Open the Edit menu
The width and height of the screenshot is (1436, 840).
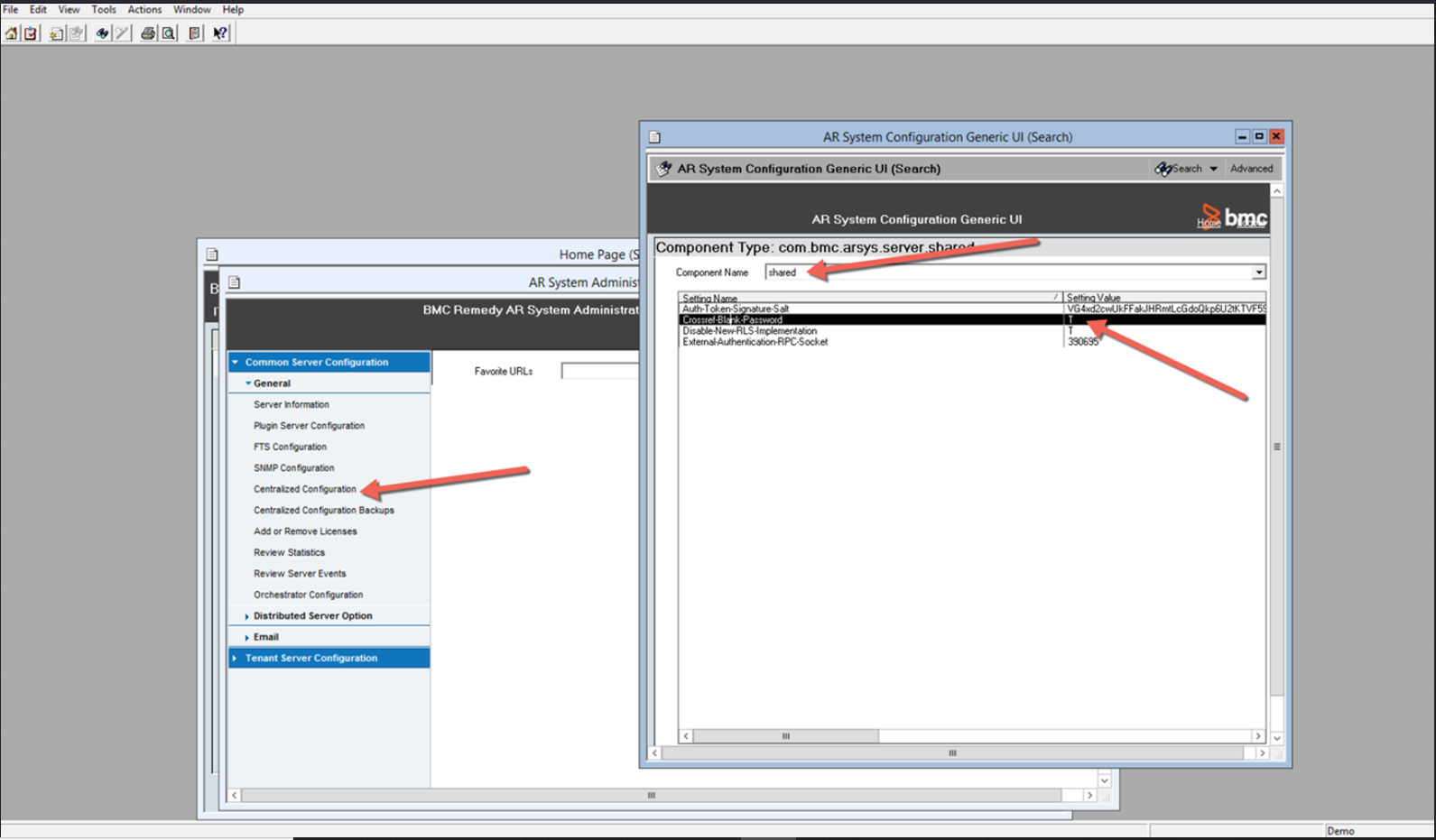38,9
